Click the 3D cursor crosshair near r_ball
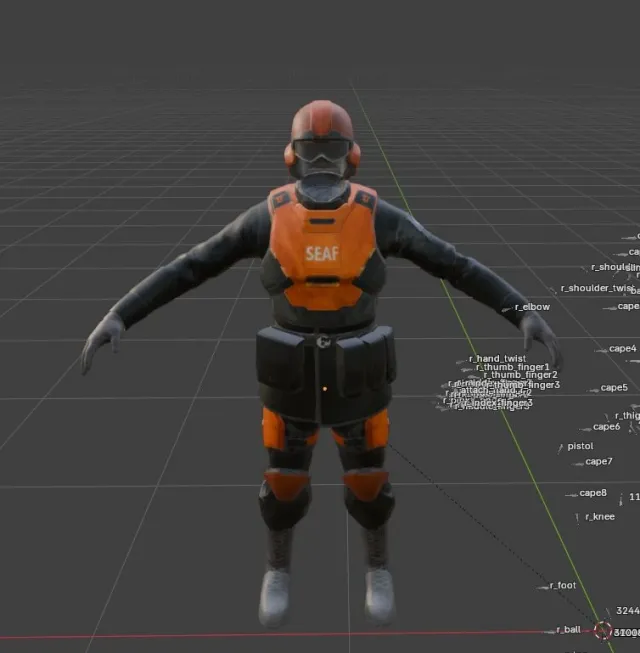640x653 pixels. point(603,630)
